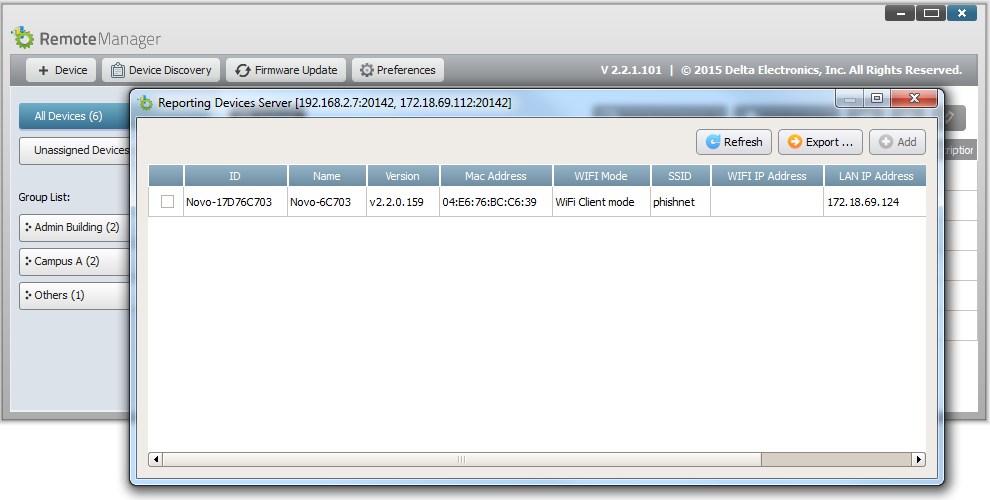Open Firmware Update from toolbar
990x500 pixels.
[x=286, y=70]
